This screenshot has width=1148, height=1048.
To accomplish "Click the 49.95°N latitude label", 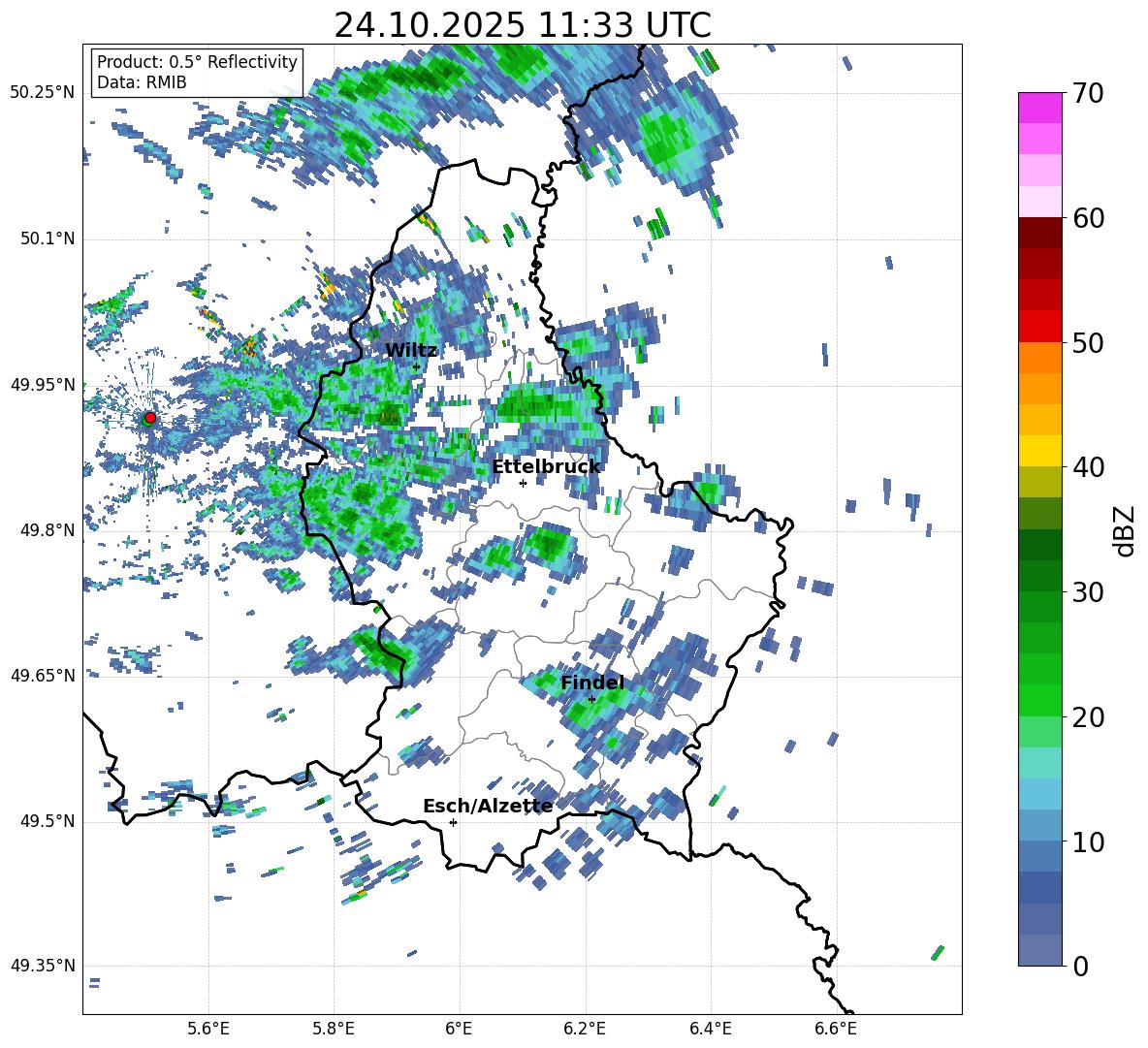I will pyautogui.click(x=43, y=385).
